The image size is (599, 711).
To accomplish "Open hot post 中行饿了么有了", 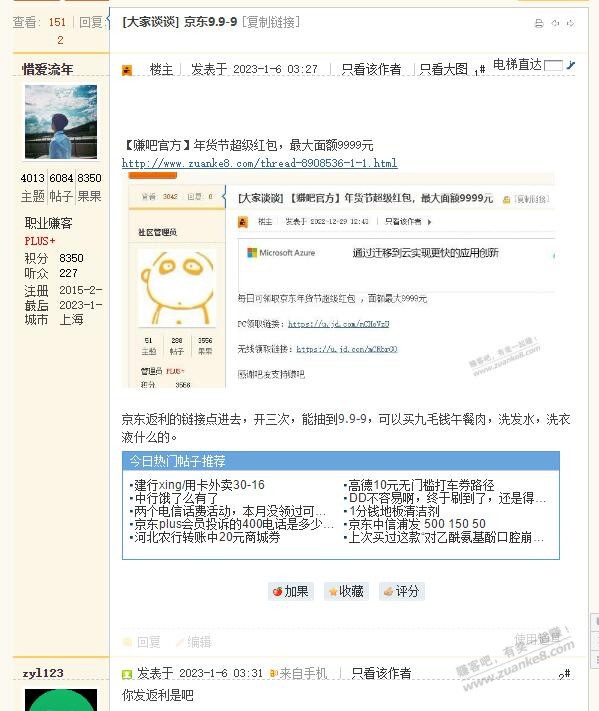I will click(x=176, y=498).
